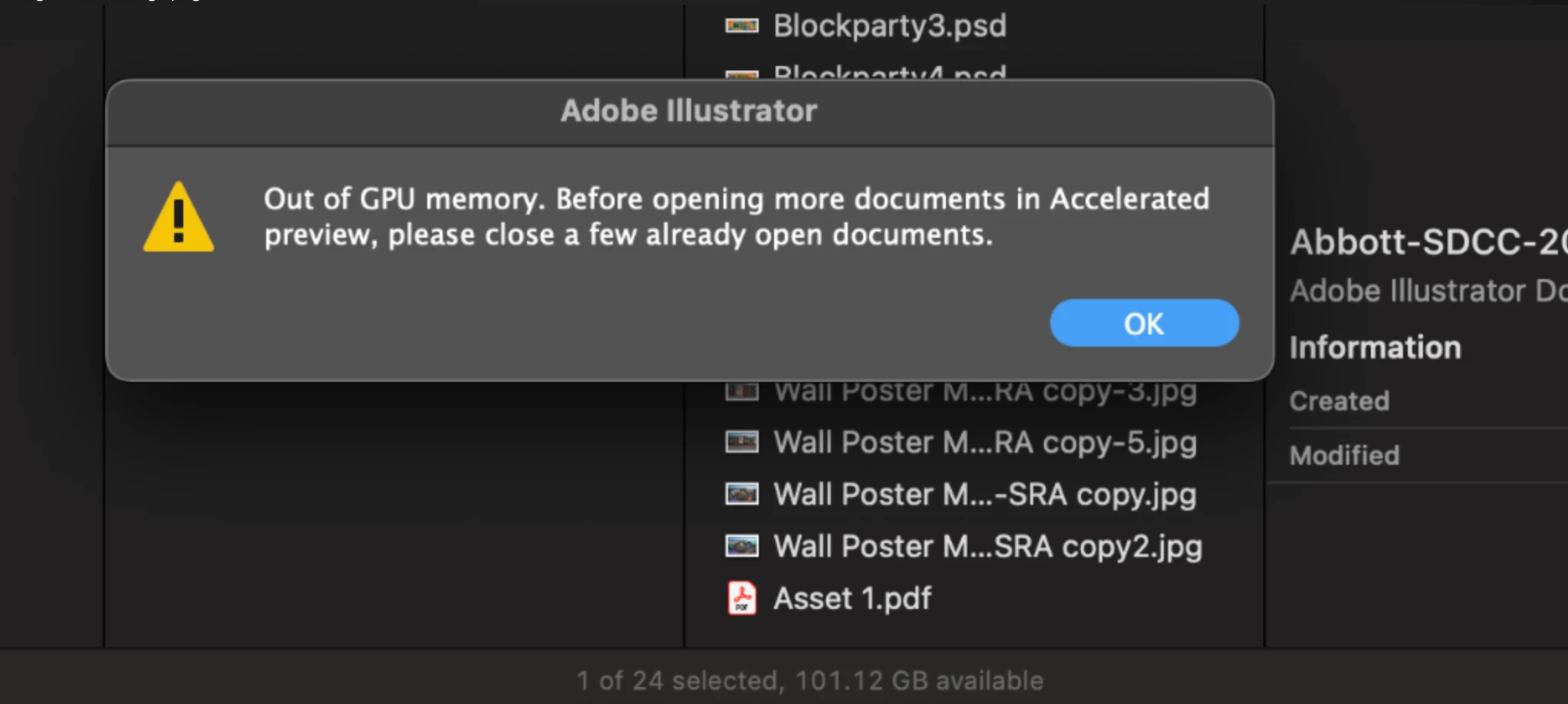Click the yellow warning triangle icon
Screen dimensions: 1568x704
click(179, 217)
